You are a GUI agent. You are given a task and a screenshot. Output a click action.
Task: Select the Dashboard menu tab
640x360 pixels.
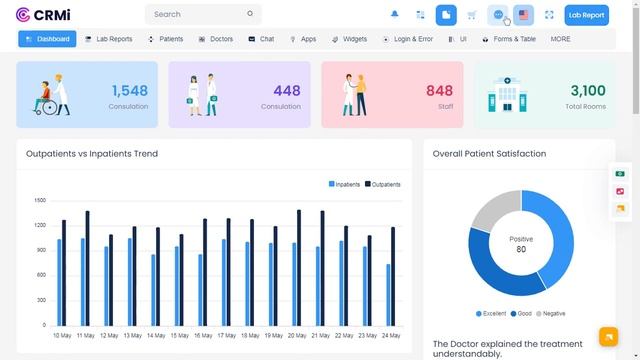coord(47,39)
